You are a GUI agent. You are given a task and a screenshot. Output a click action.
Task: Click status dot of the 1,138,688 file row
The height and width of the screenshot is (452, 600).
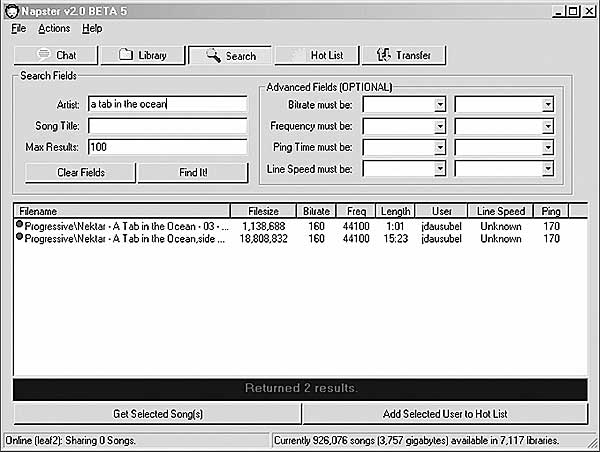click(19, 224)
